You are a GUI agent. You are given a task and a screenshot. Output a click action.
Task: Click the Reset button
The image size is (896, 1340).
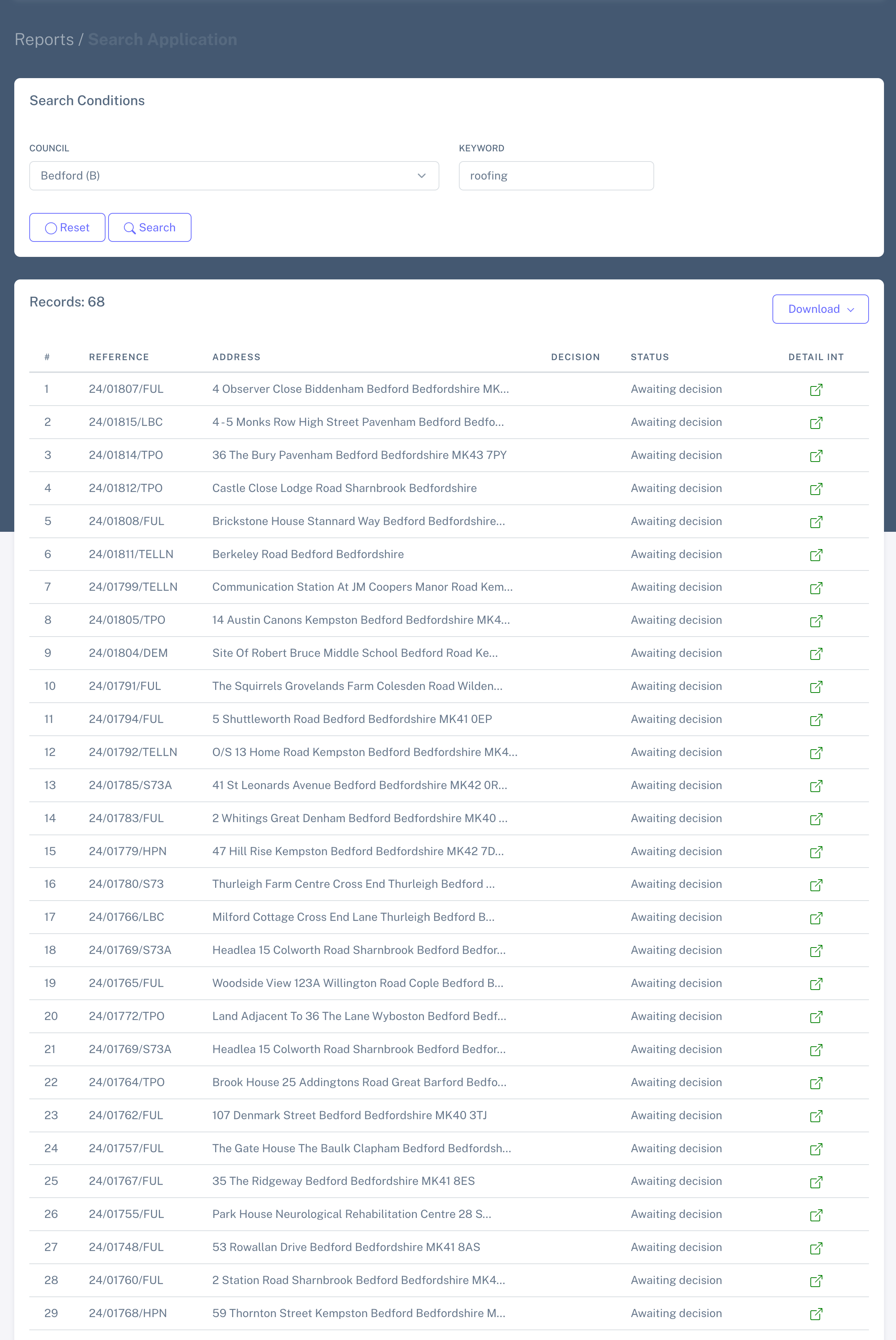click(x=67, y=228)
